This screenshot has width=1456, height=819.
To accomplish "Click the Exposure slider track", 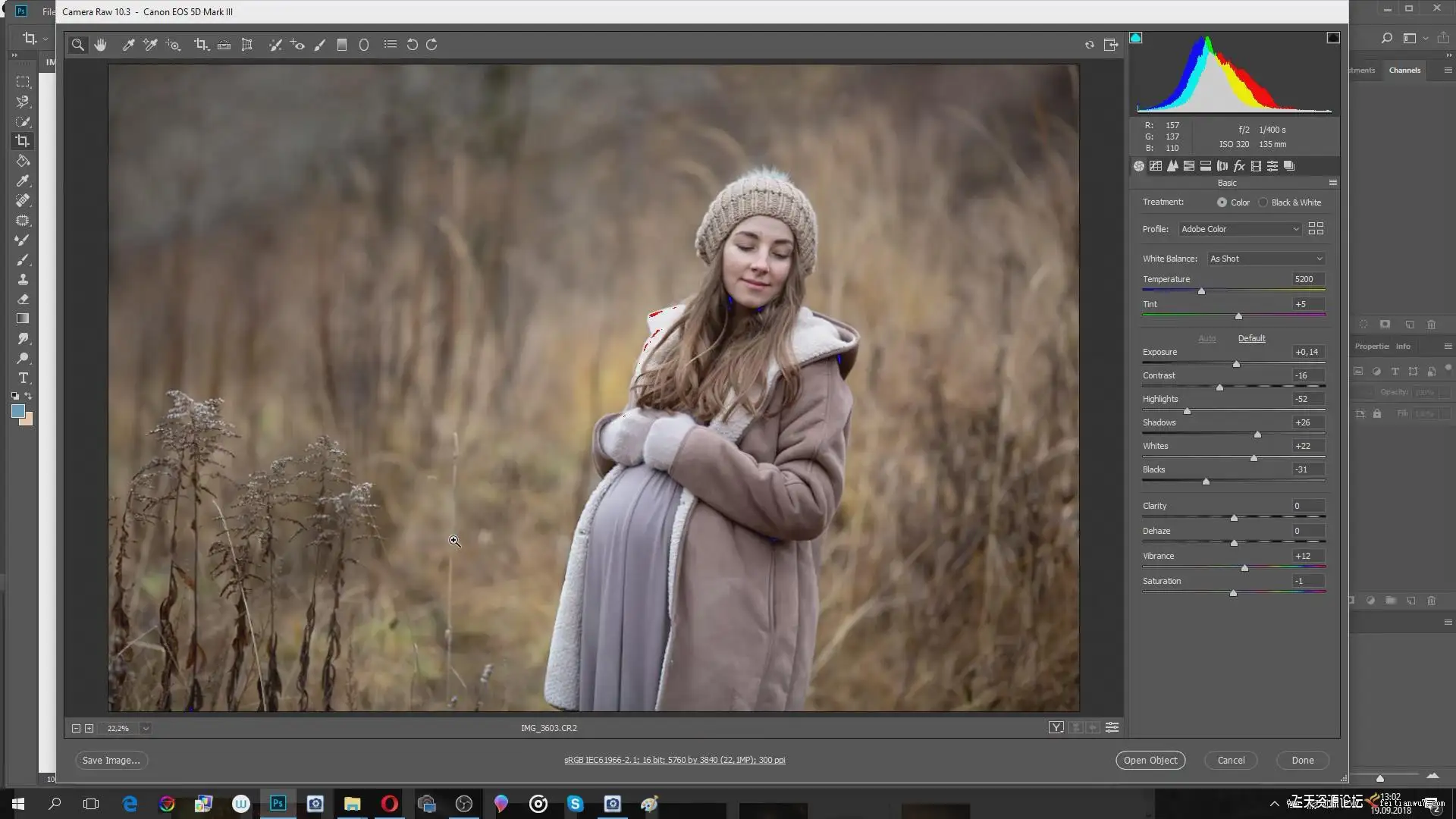I will tap(1234, 363).
